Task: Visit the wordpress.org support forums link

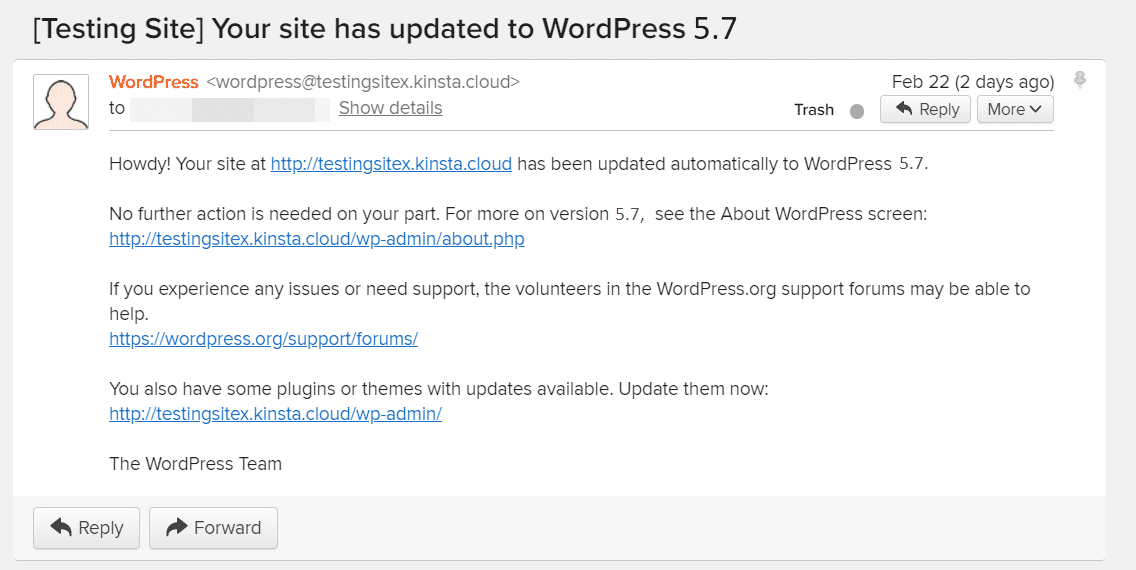Action: pos(263,339)
